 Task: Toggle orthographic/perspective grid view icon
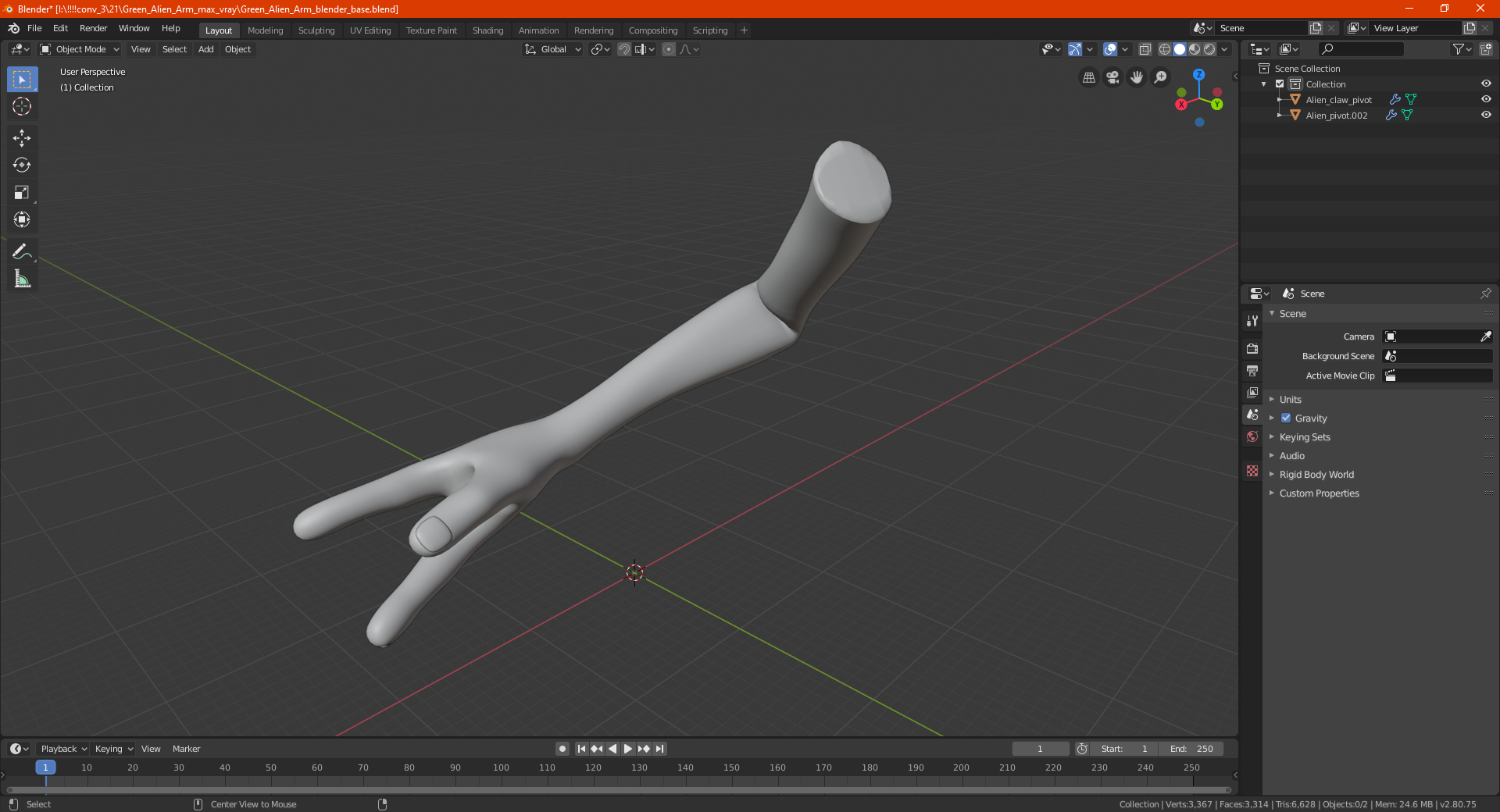1088,77
